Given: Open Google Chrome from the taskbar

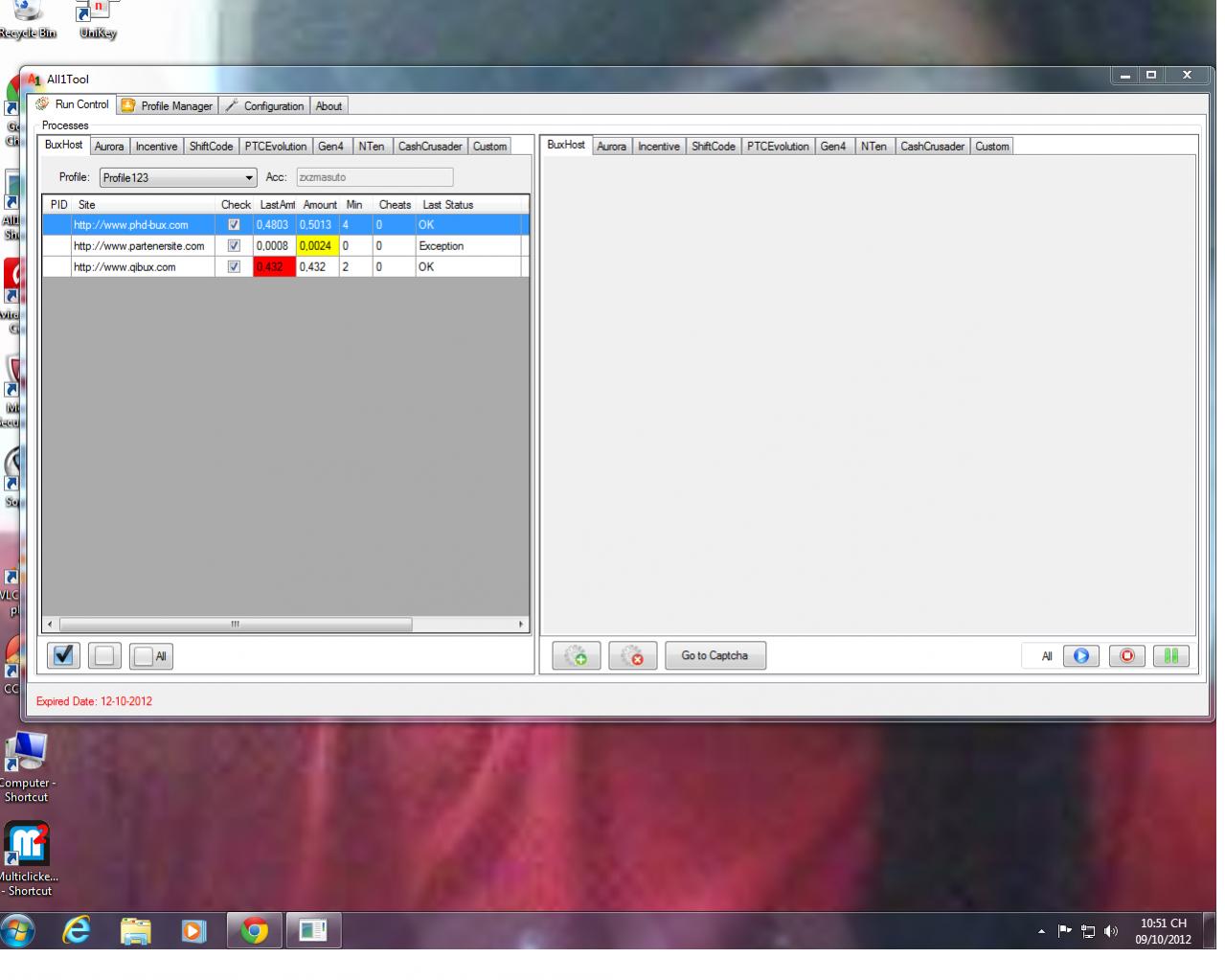Looking at the screenshot, I should coord(254,930).
